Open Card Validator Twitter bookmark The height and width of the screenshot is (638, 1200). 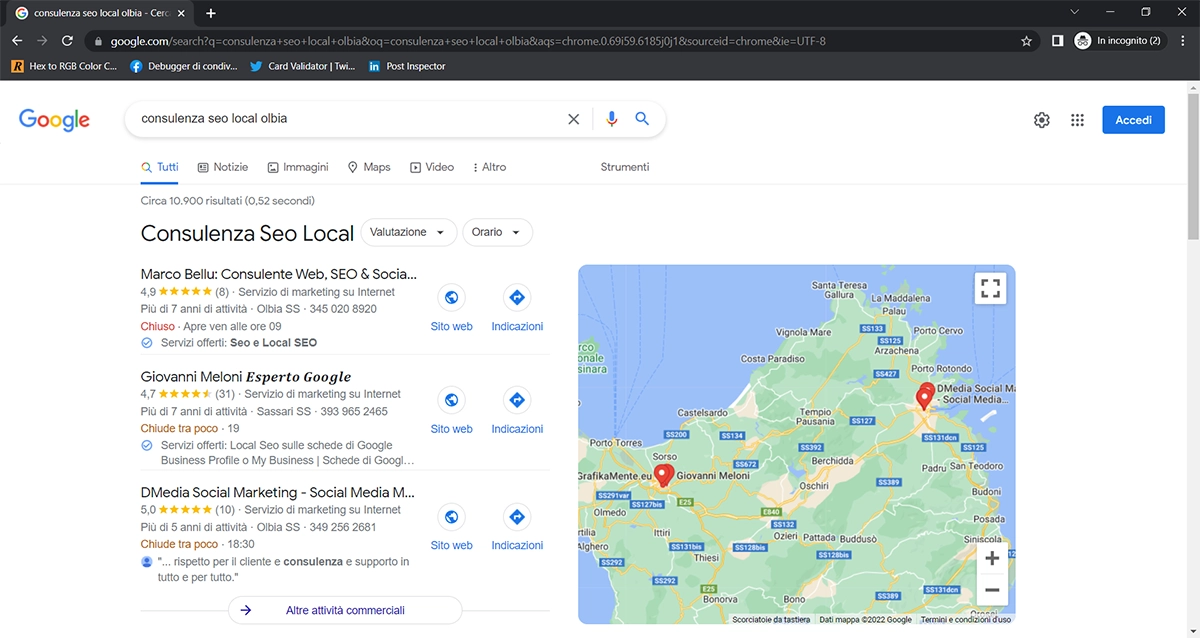tap(303, 66)
